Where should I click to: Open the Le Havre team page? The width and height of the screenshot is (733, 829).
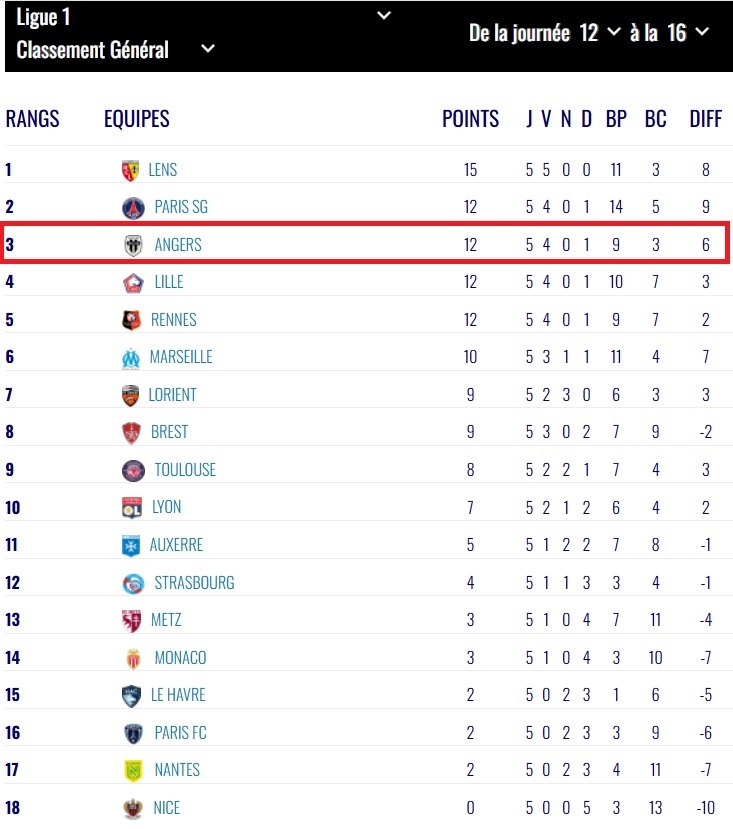pos(178,695)
